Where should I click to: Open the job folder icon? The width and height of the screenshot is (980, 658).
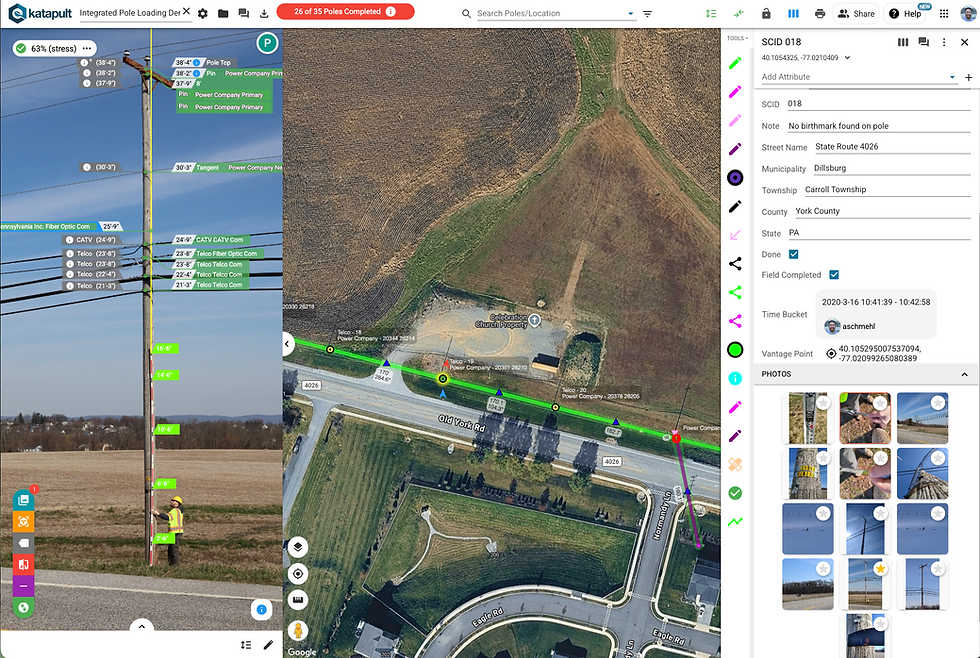pos(223,13)
